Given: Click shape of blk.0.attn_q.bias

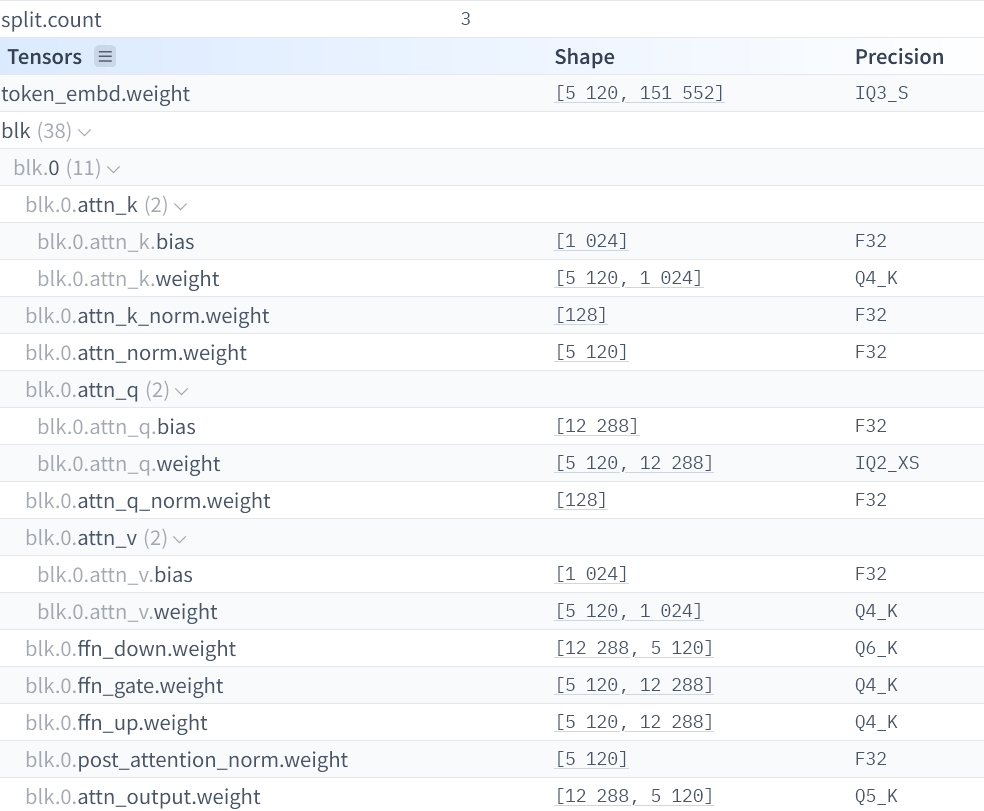Looking at the screenshot, I should (x=596, y=427).
